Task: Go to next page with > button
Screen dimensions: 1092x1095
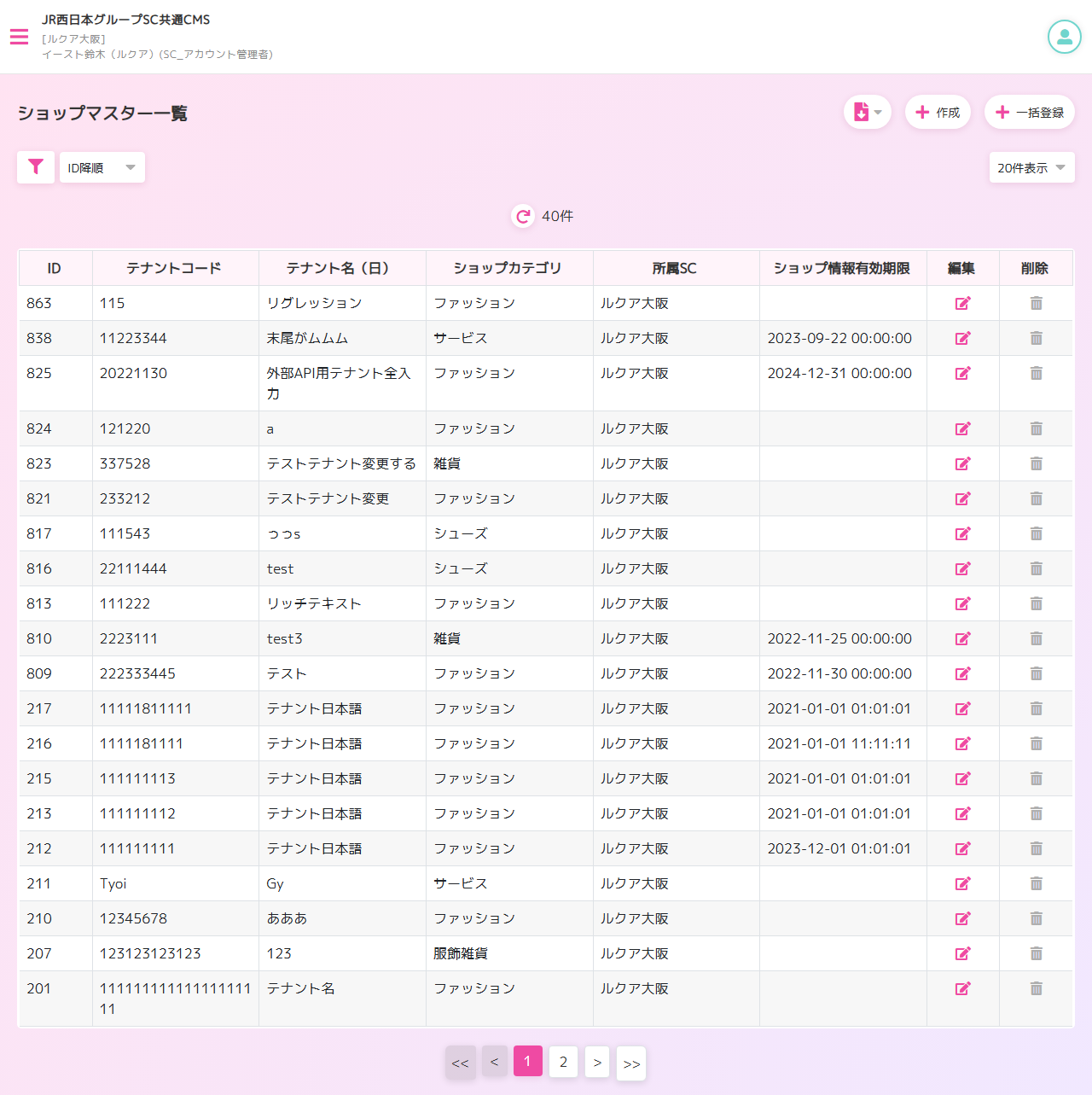Action: (x=597, y=1062)
